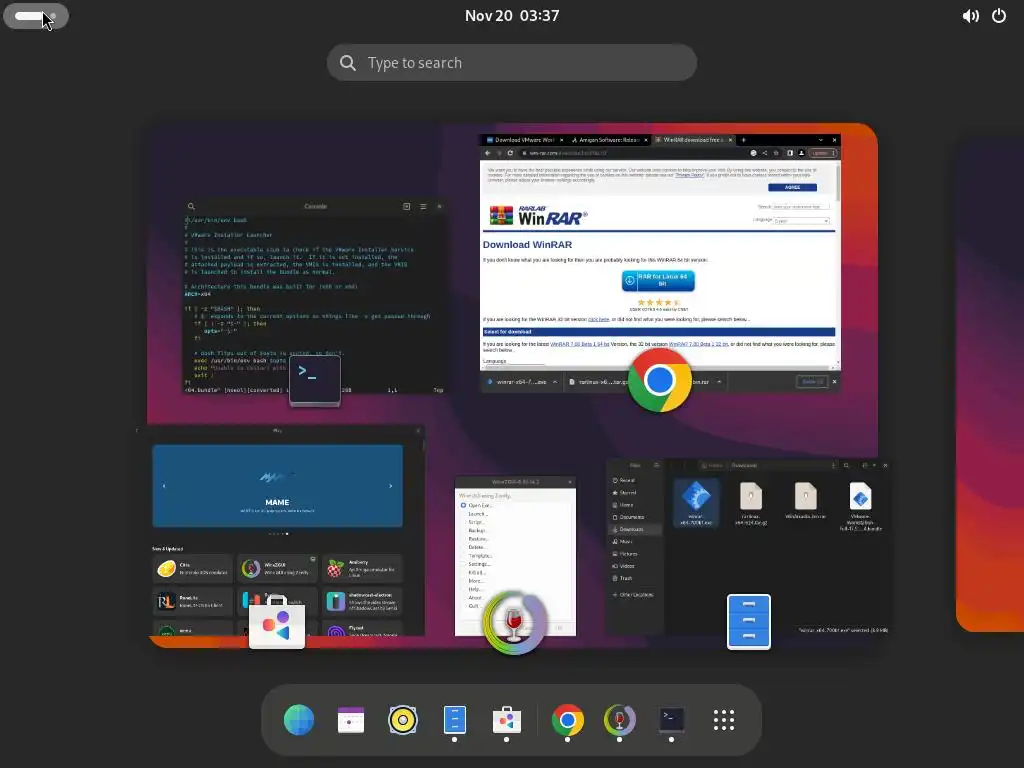Image resolution: width=1024 pixels, height=768 pixels.
Task: Open Files from the dock
Action: click(455, 720)
